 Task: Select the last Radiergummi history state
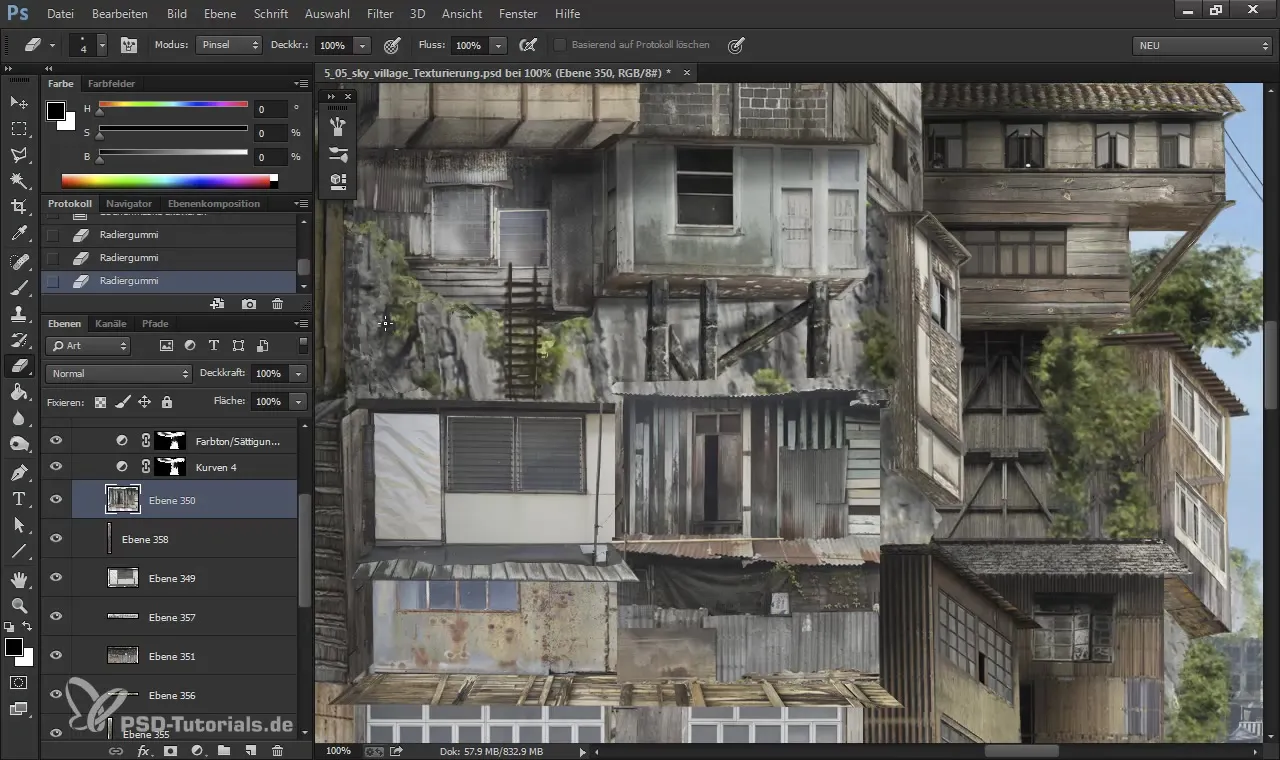pos(168,281)
